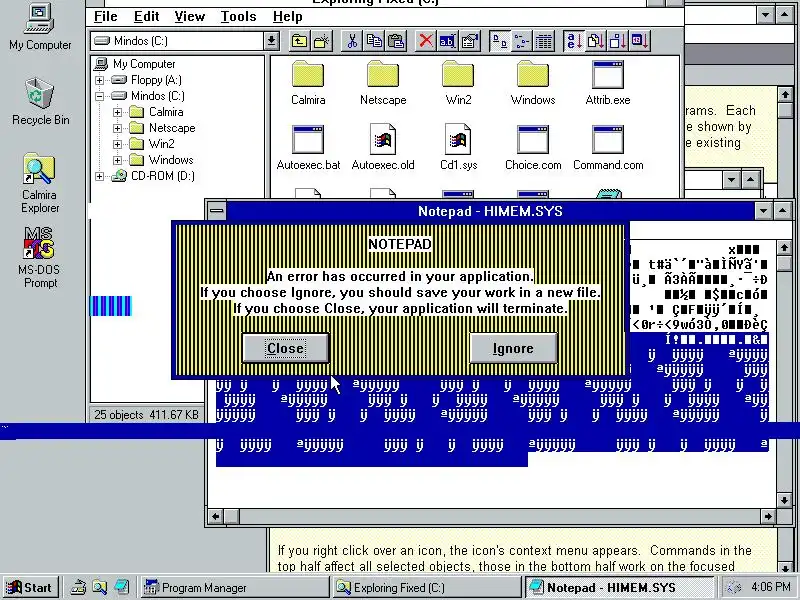Screen dimensions: 800x600
Task: Open the Recycle Bin desktop icon
Action: pos(40,102)
